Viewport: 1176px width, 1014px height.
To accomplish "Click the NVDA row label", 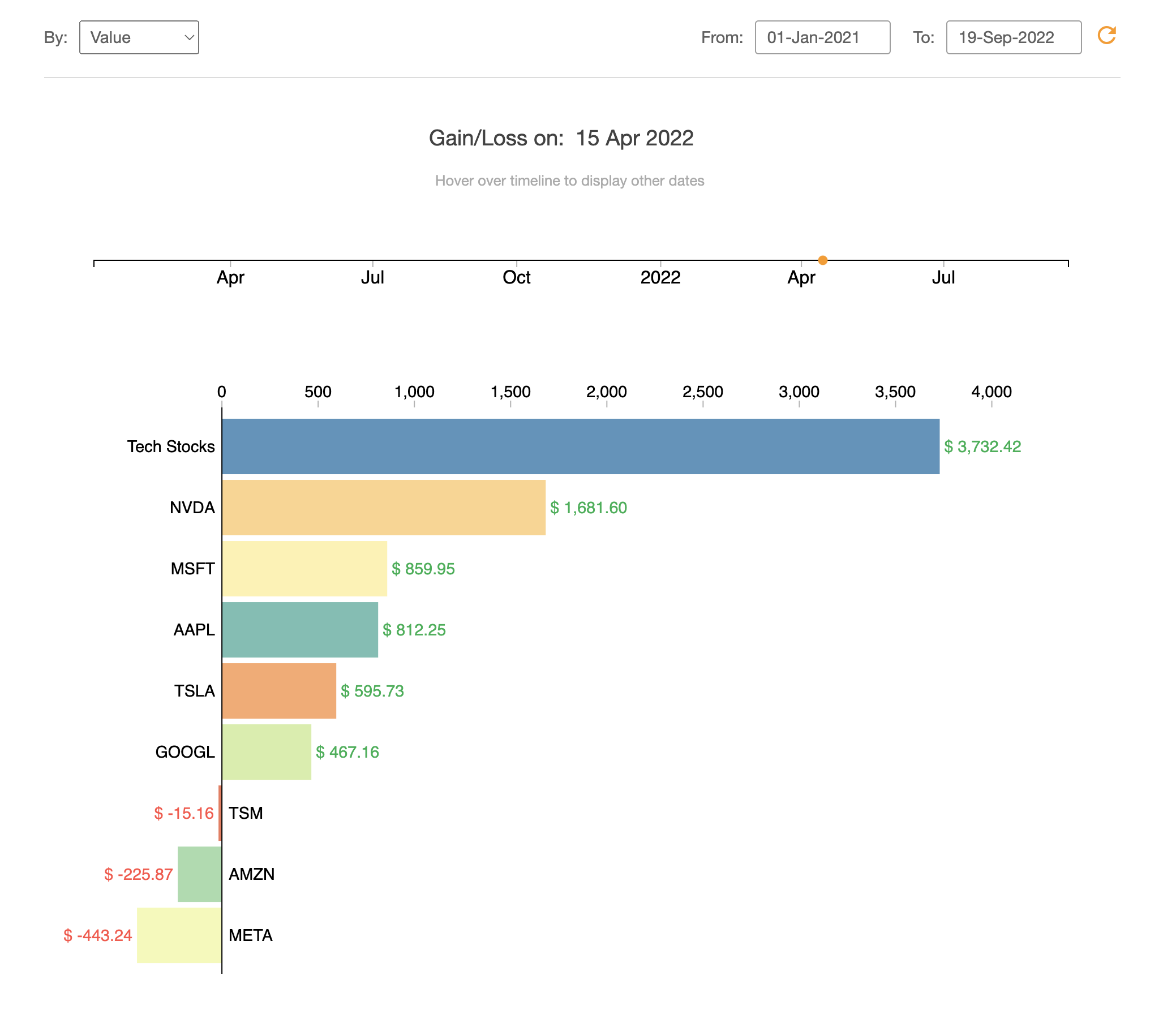I will pyautogui.click(x=192, y=508).
